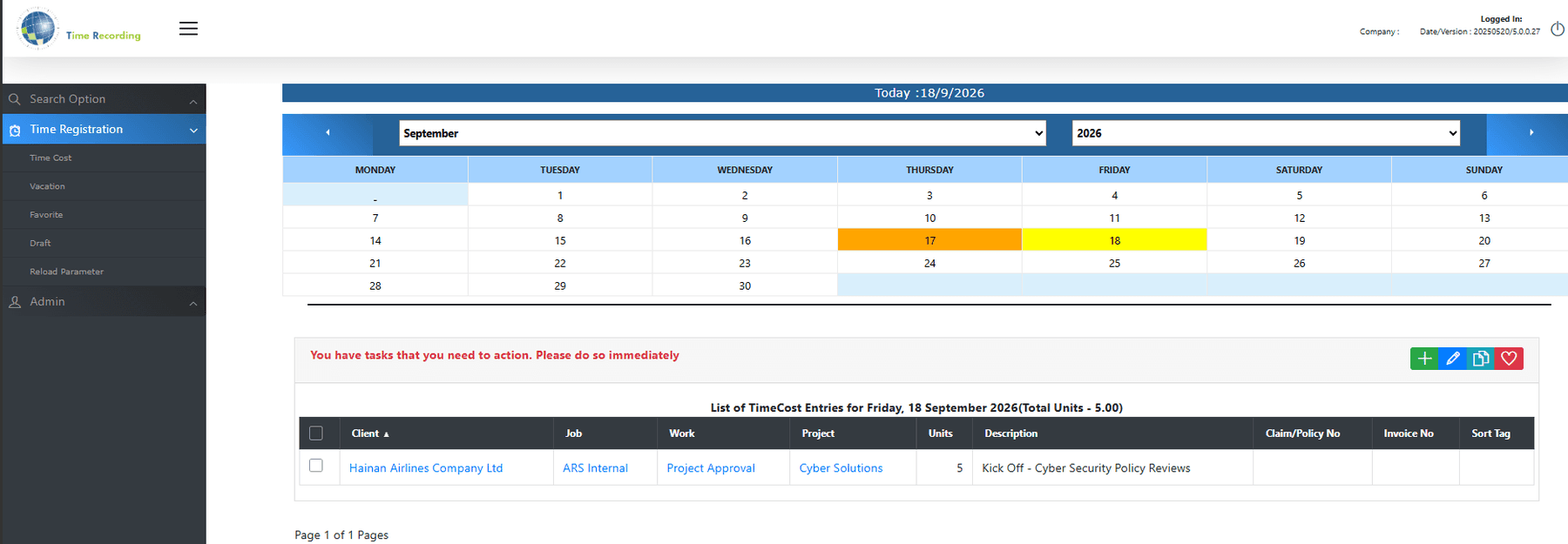Go to previous month arrow

point(328,133)
